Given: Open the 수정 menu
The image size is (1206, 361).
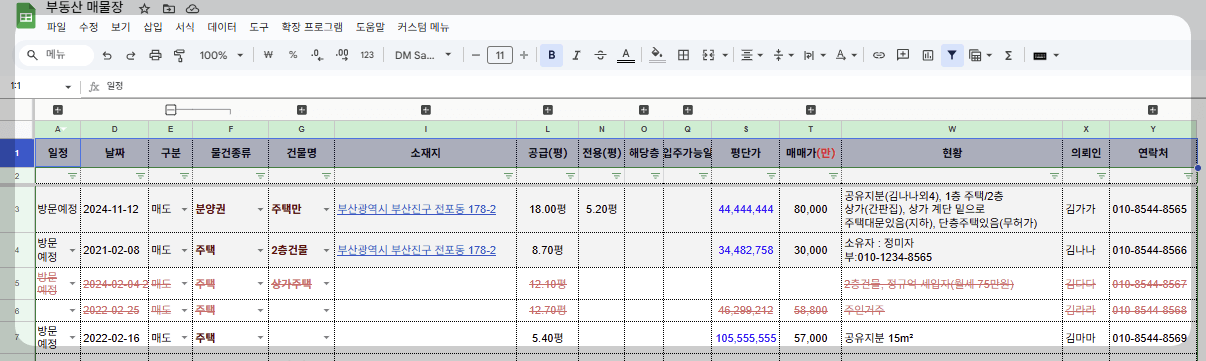Looking at the screenshot, I should (89, 27).
